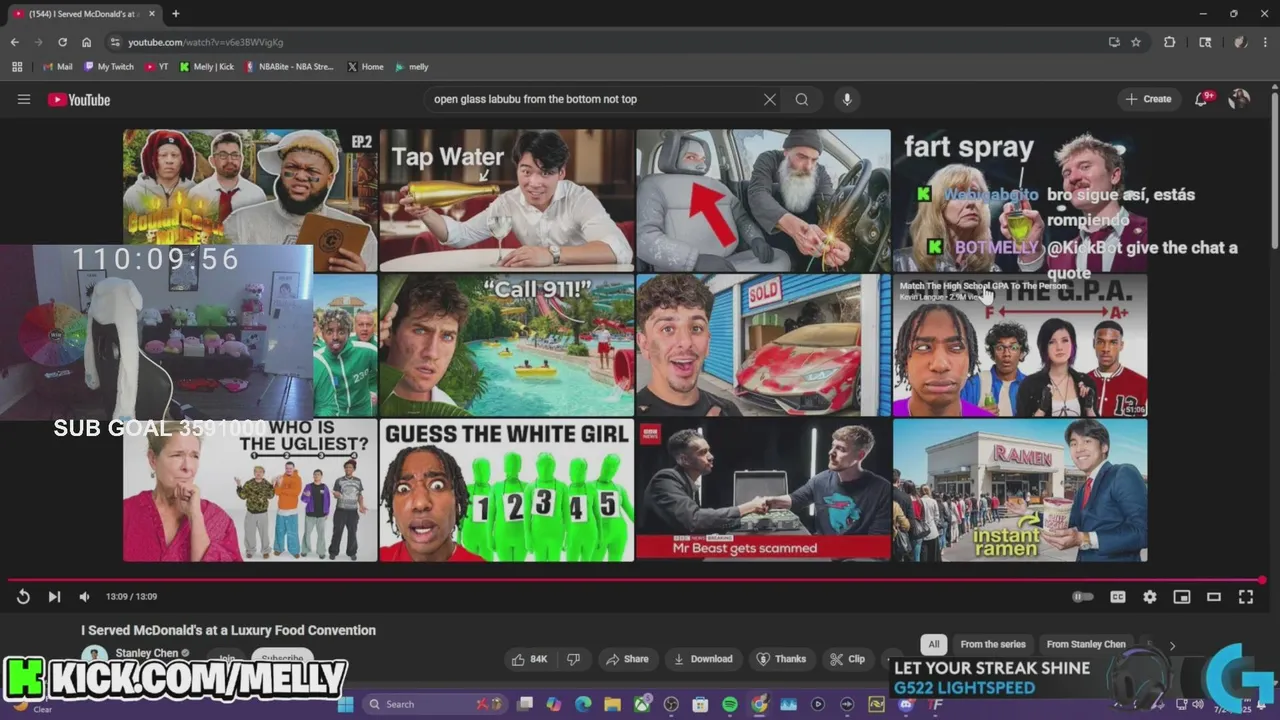Screen dimensions: 1280x720
Task: Open the red arrow car seat video
Action: (x=763, y=200)
